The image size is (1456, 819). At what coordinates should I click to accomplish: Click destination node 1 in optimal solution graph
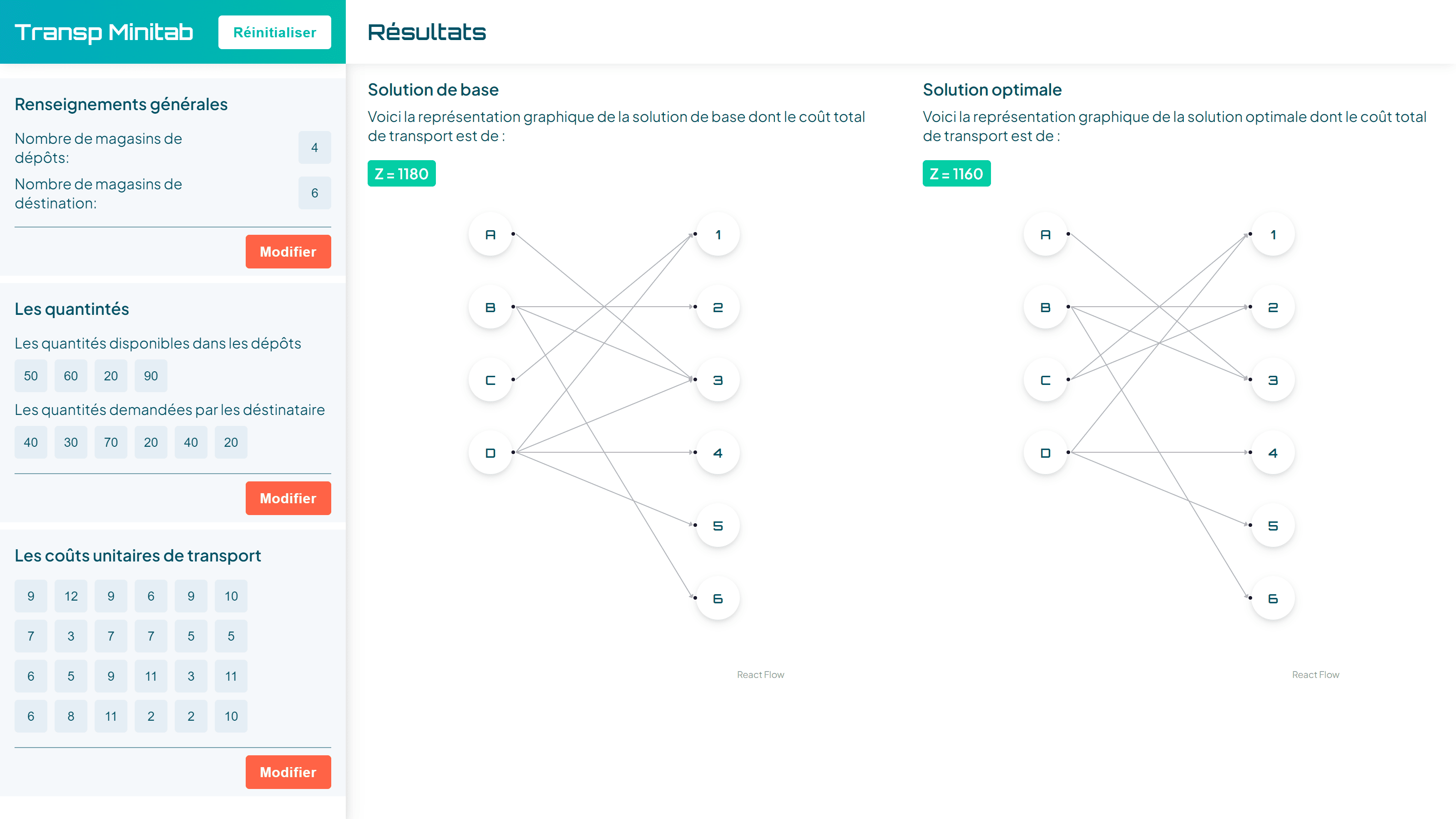click(x=1273, y=234)
